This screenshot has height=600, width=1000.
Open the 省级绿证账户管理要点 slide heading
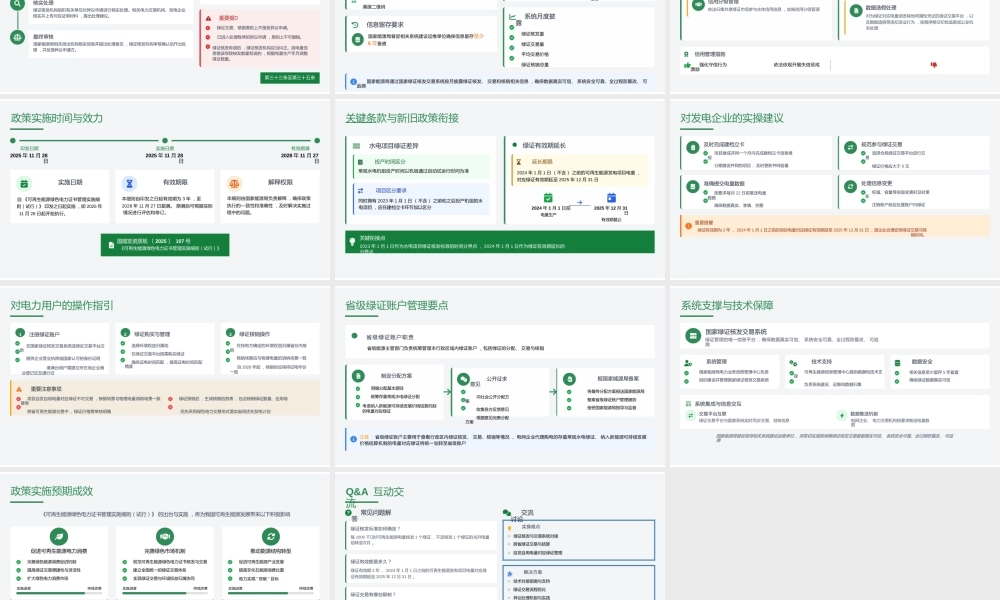click(396, 305)
